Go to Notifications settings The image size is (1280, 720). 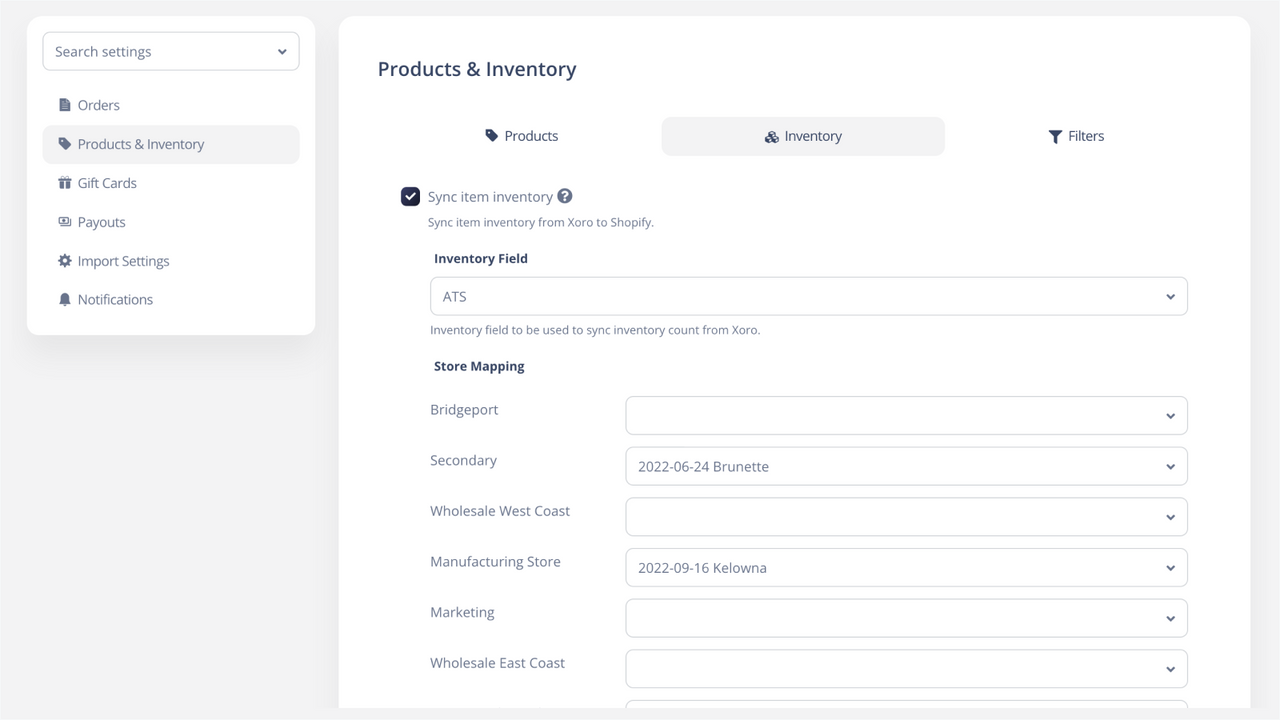pyautogui.click(x=171, y=300)
